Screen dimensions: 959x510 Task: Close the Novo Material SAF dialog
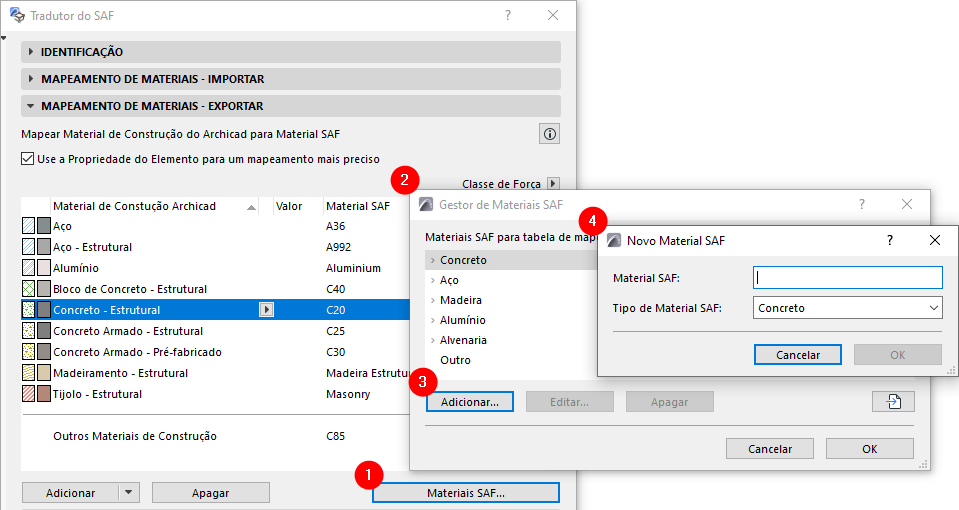(935, 240)
